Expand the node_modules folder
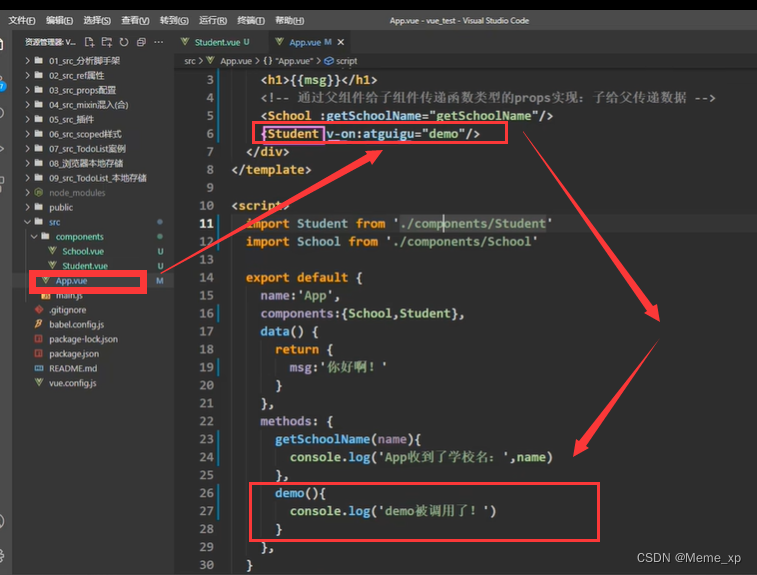This screenshot has width=757, height=575. click(77, 193)
